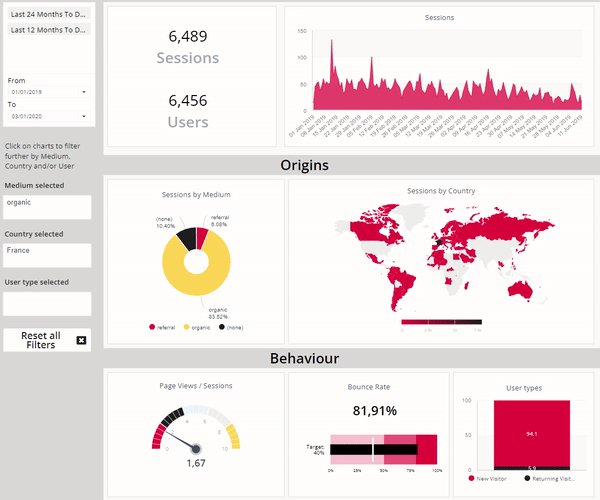Viewport: 600px width, 500px height.
Task: Click the organic 83.52% data label
Action: pos(218,313)
